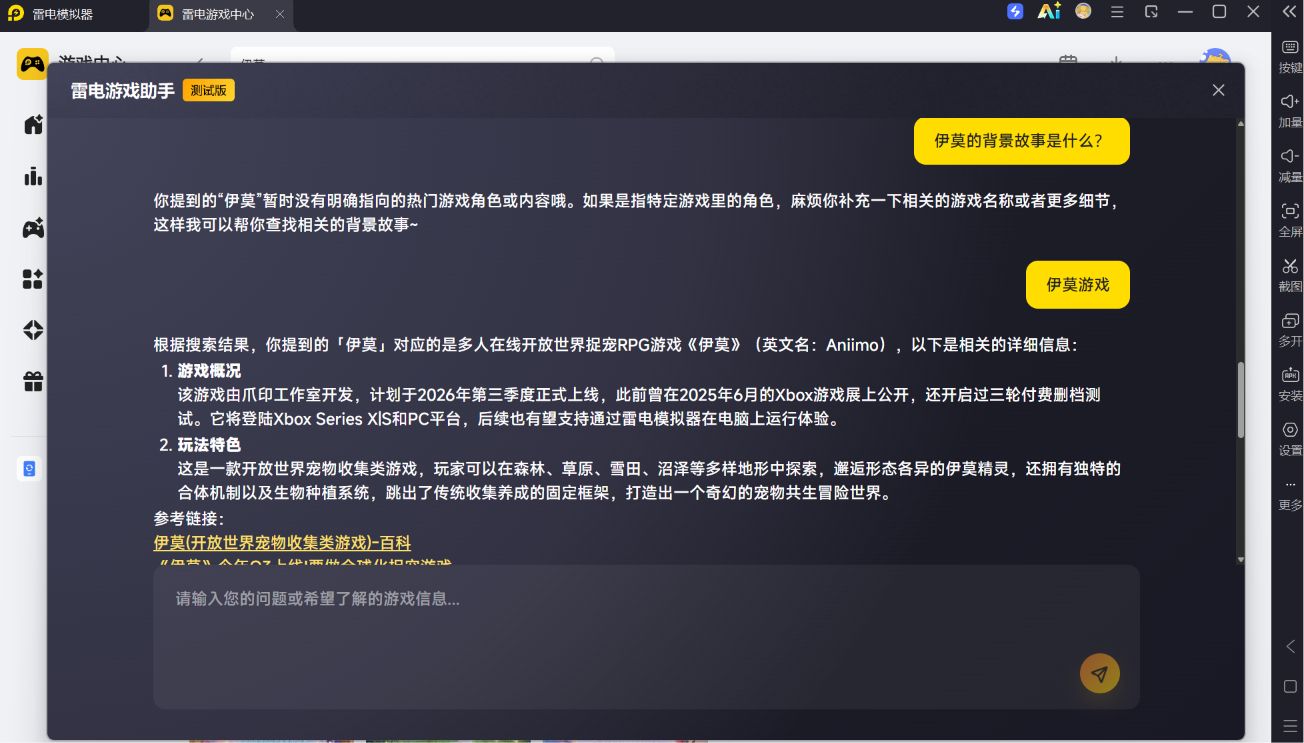Viewport: 1304px width, 743px height.
Task: Click the yellow Game Center logo
Action: (x=32, y=64)
